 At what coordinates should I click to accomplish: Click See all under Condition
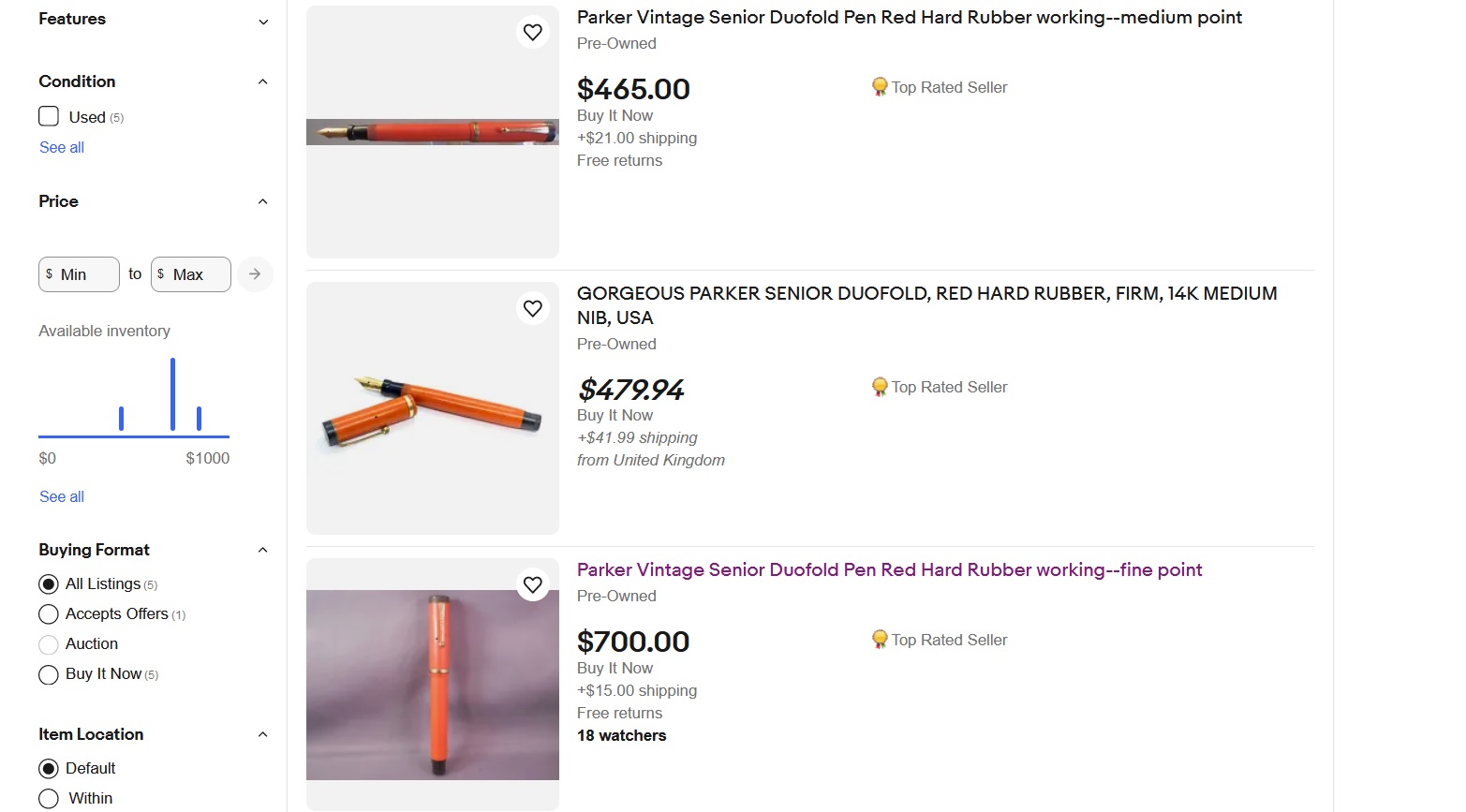tap(62, 147)
